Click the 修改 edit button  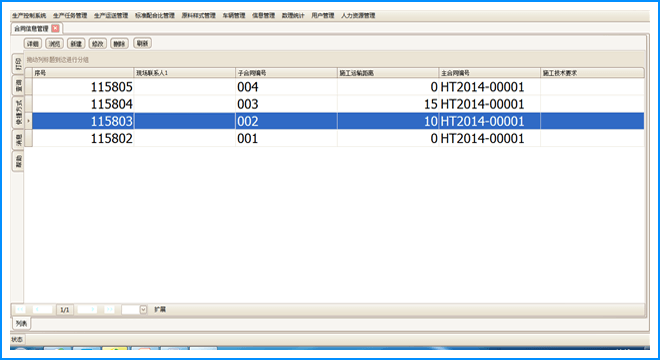click(98, 44)
